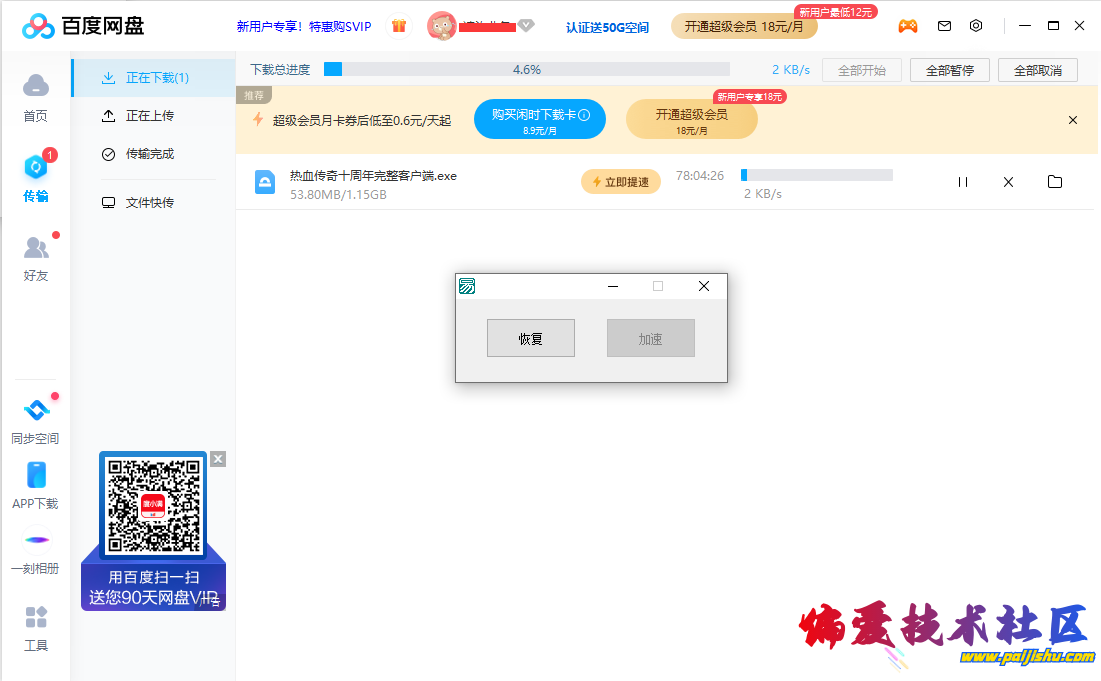
Task: Open the 好友 friends icon
Action: tap(36, 257)
